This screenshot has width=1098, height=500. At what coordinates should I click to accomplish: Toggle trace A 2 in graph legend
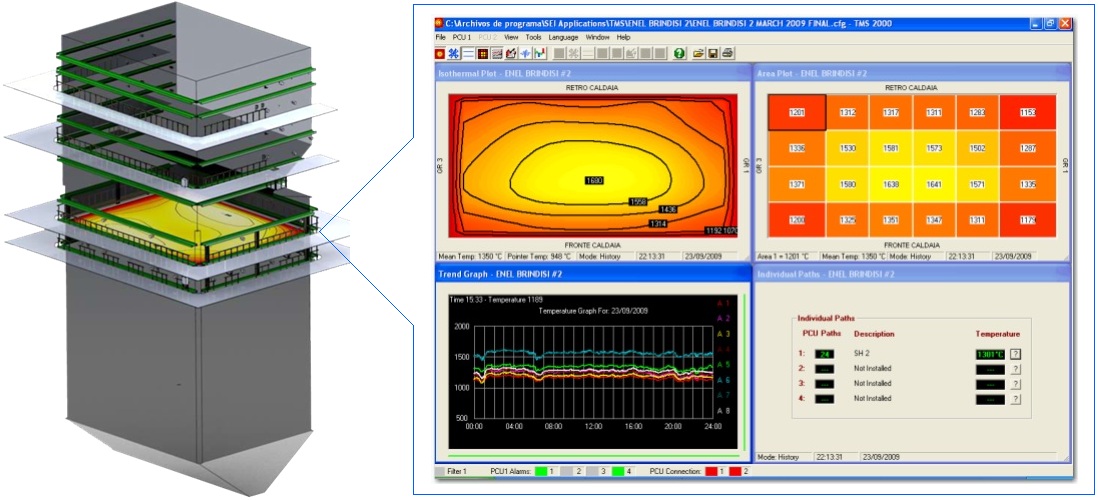[725, 317]
